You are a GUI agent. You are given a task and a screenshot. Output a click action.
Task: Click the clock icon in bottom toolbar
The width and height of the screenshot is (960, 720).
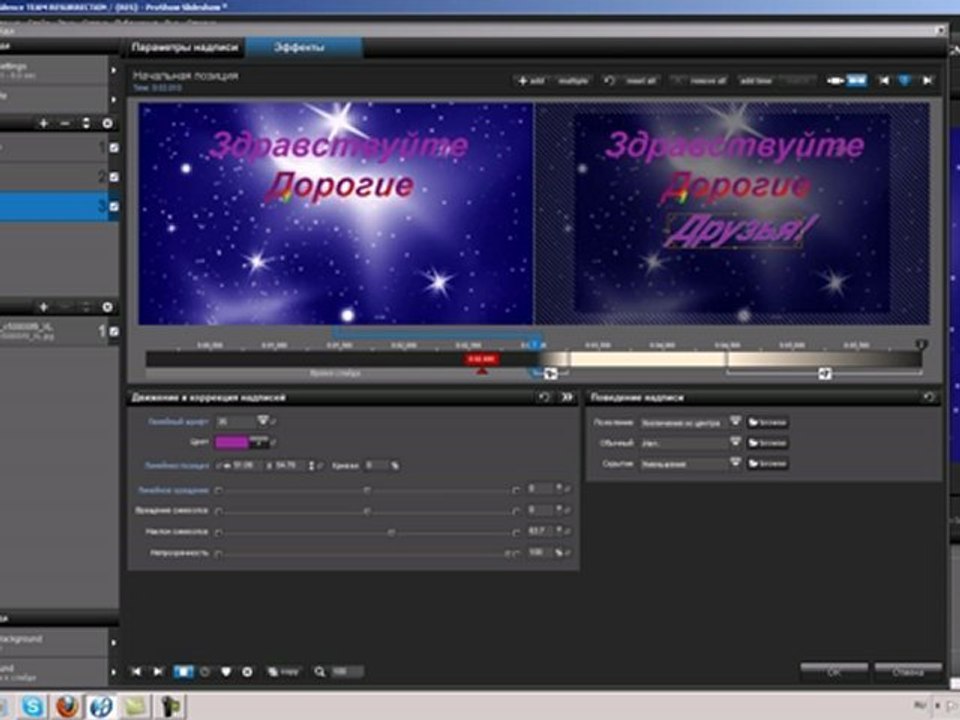205,672
